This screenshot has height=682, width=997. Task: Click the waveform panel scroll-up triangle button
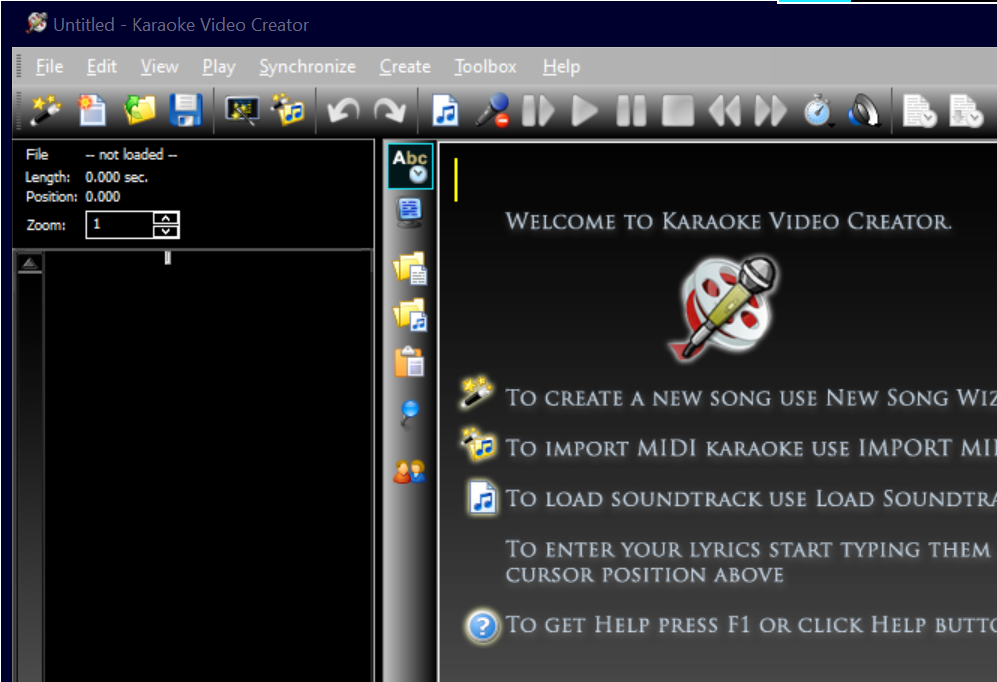(x=30, y=263)
